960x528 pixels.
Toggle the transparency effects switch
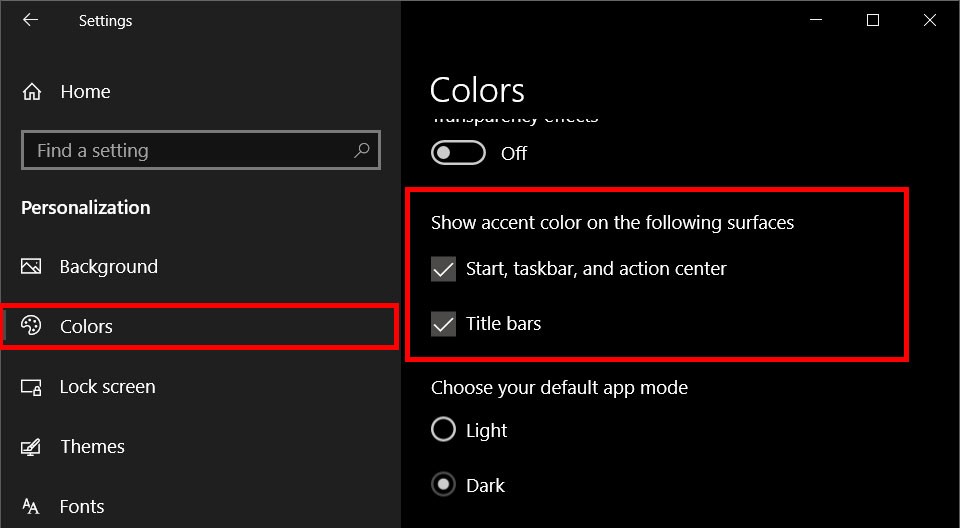click(x=458, y=153)
